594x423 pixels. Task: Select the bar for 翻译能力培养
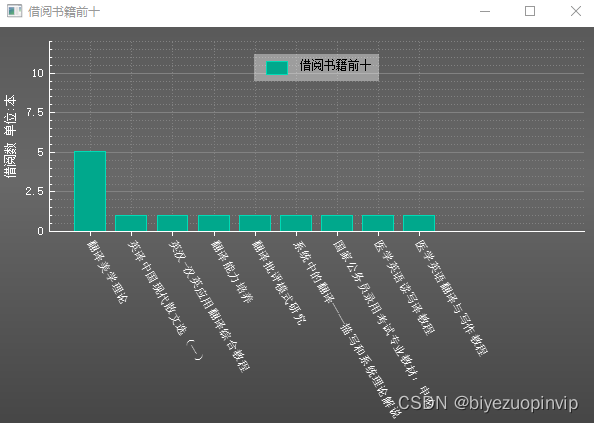click(214, 223)
